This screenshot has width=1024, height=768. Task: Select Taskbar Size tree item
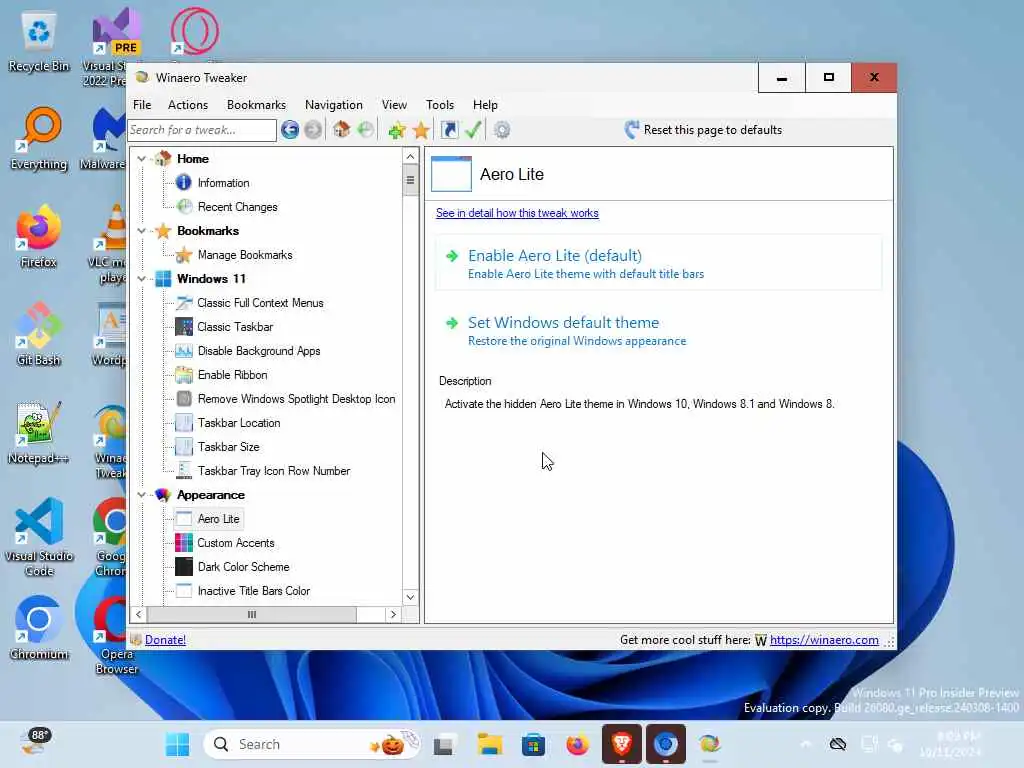point(229,447)
